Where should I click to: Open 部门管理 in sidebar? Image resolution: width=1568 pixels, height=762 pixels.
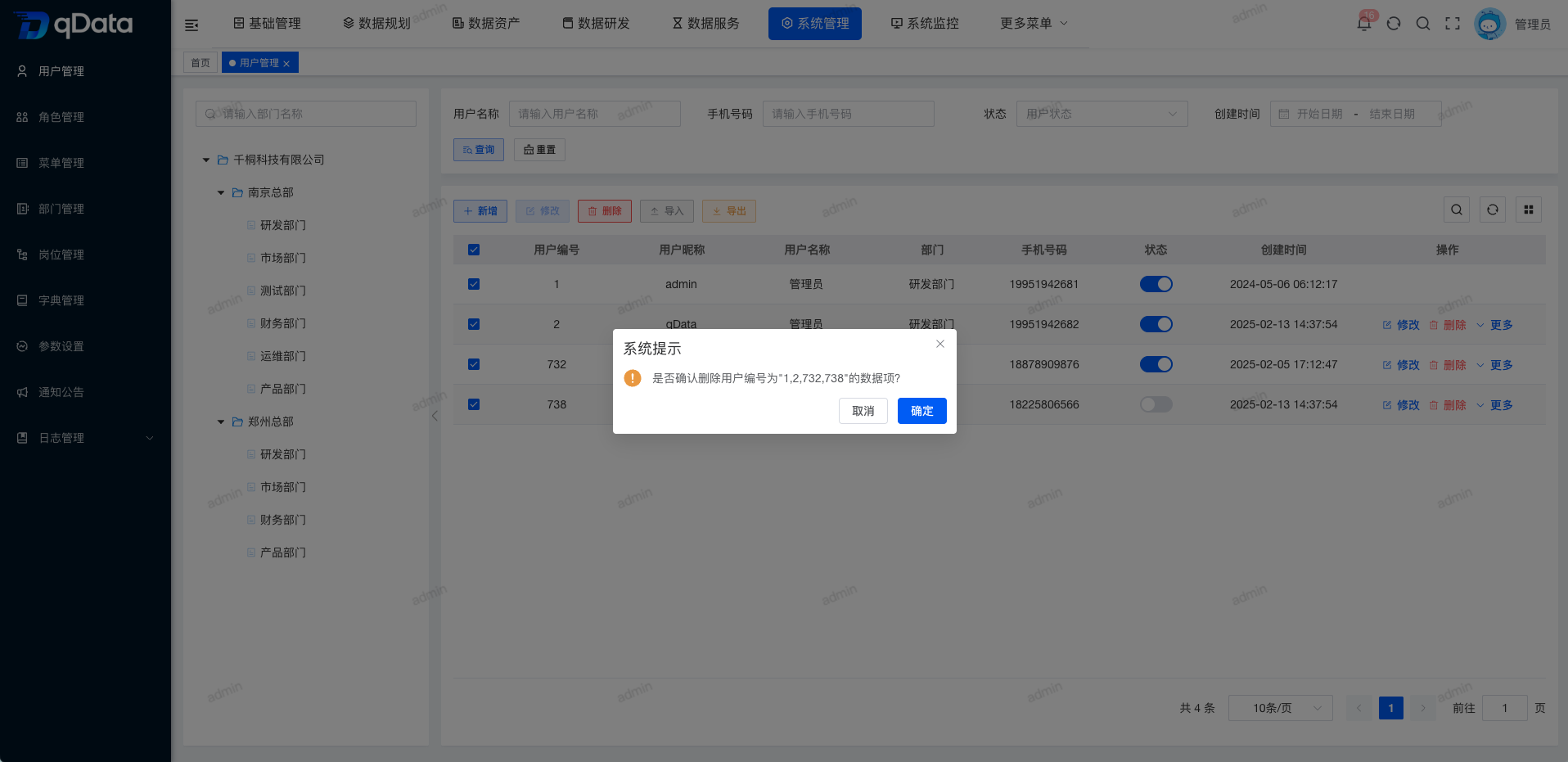[85, 209]
